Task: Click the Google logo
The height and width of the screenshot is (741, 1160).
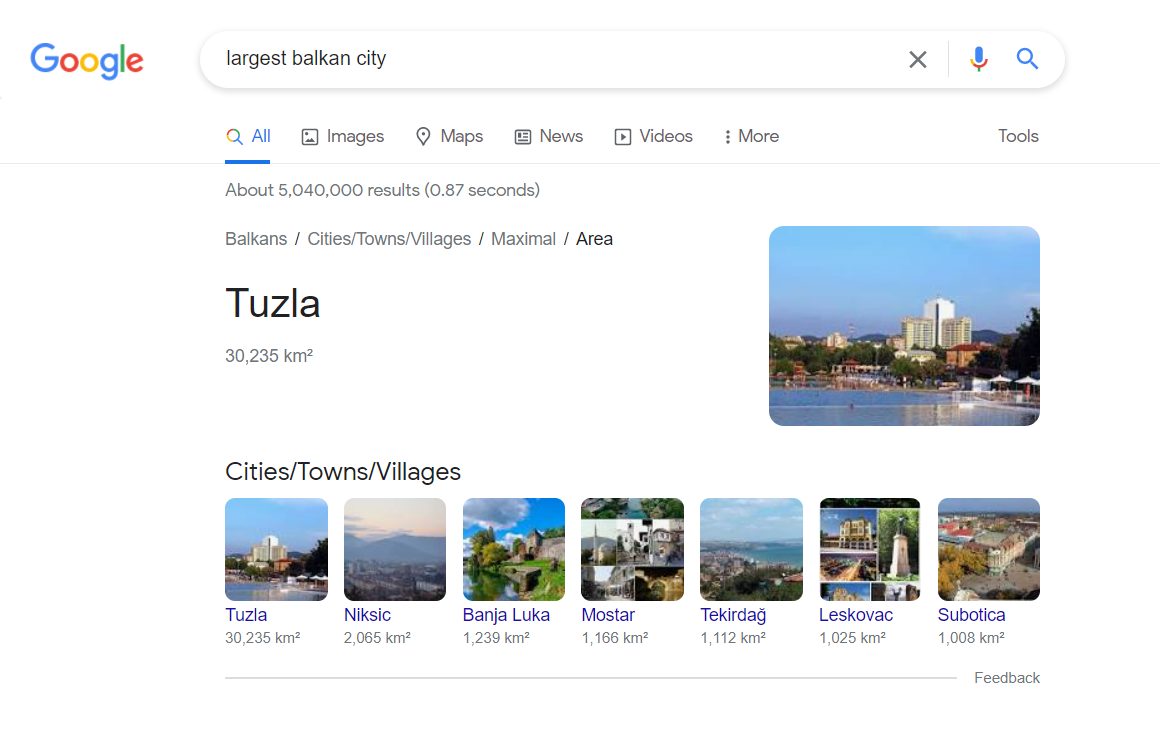Action: point(87,60)
